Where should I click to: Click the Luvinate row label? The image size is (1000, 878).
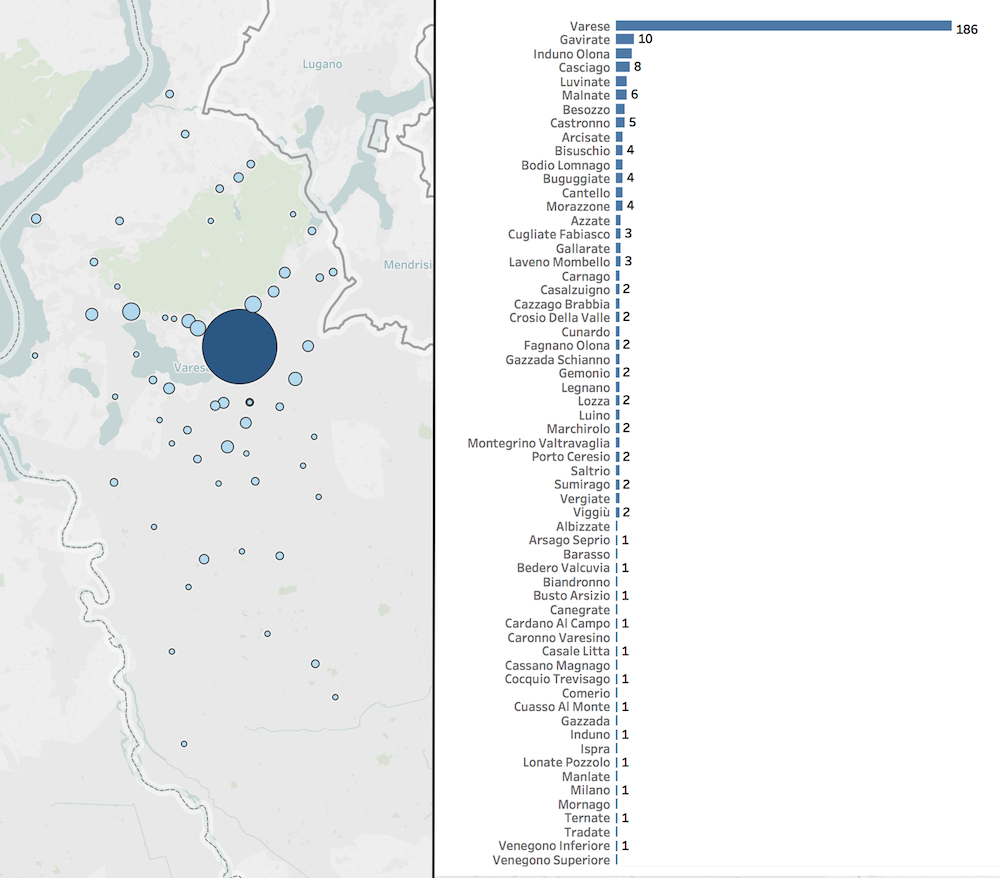[x=585, y=81]
